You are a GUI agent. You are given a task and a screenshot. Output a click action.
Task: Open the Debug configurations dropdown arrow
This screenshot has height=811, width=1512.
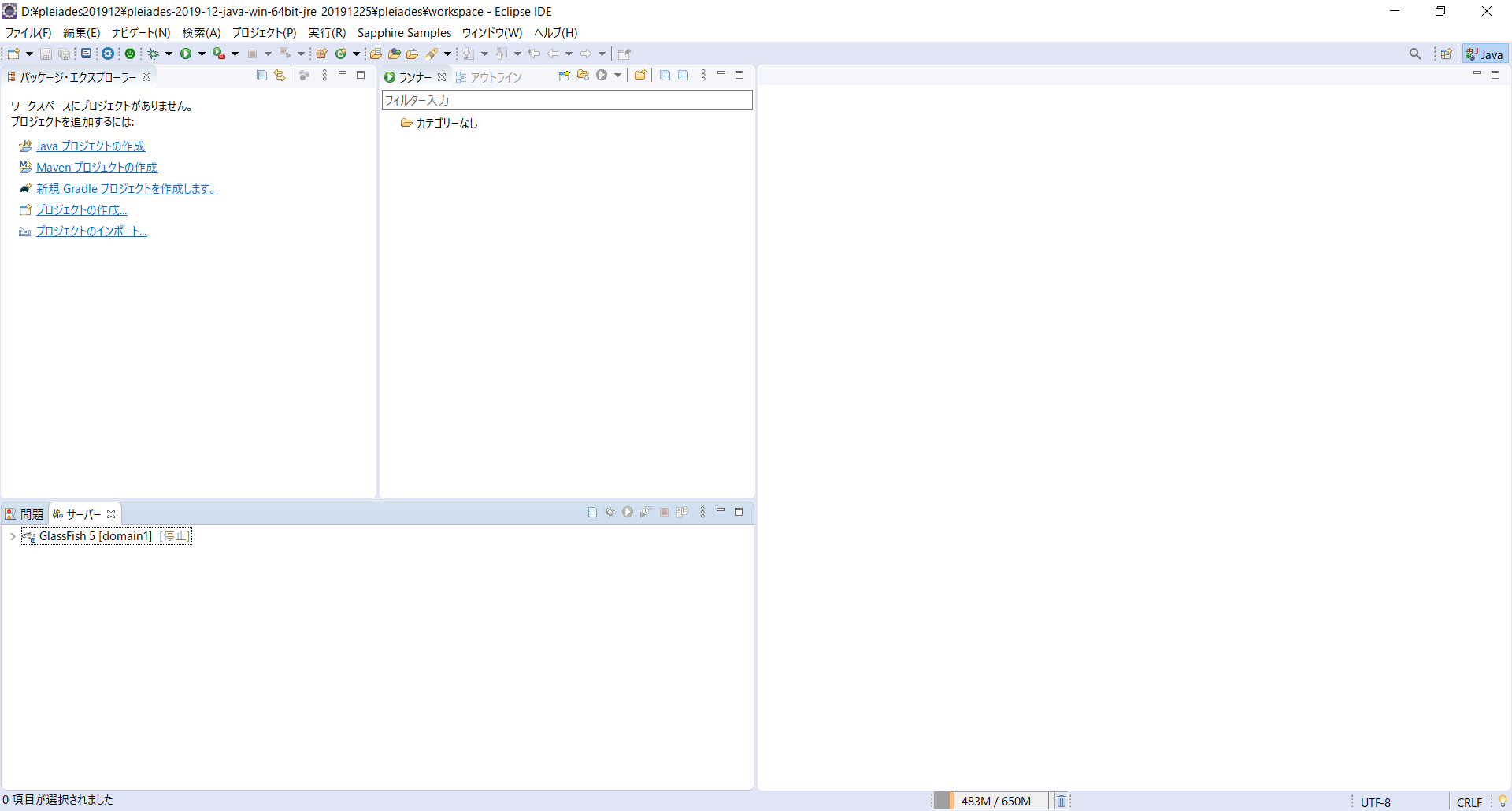click(x=169, y=54)
